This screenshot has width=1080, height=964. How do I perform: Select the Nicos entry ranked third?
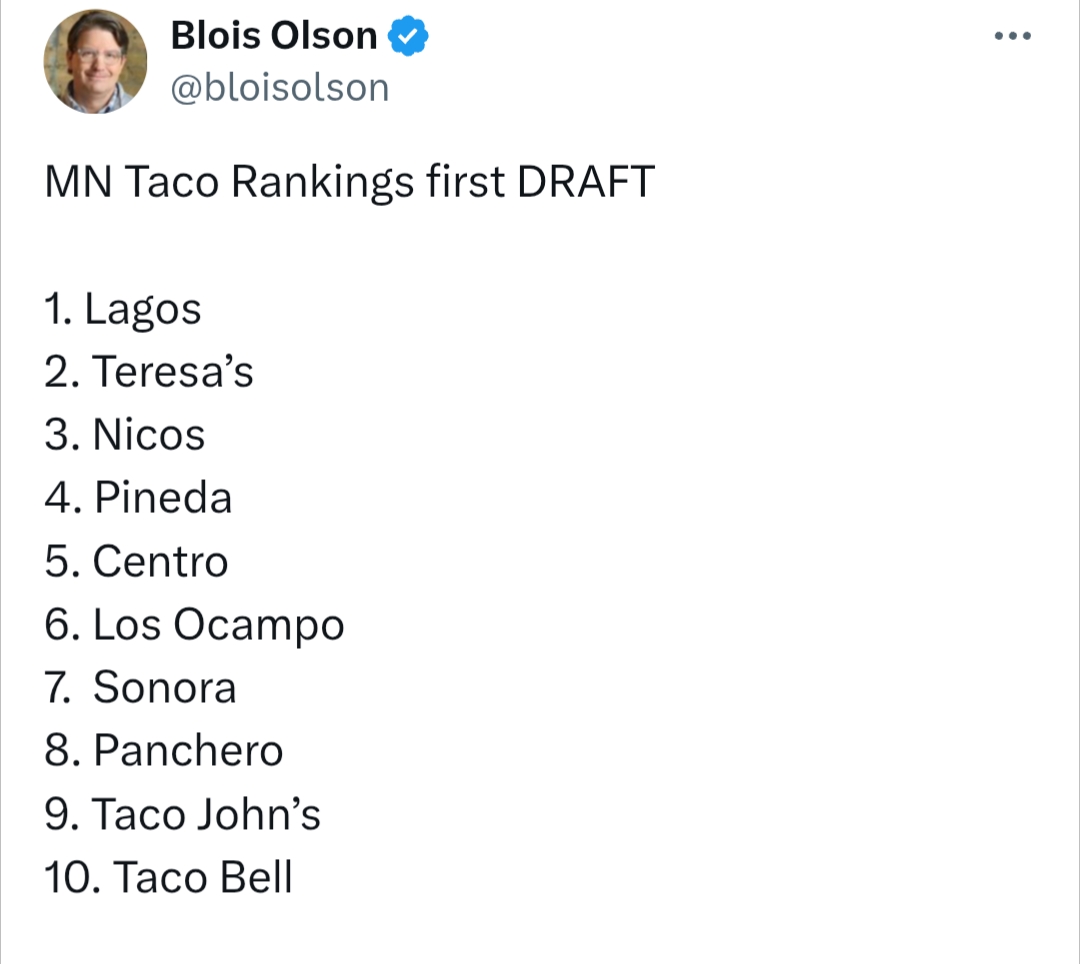tap(149, 435)
